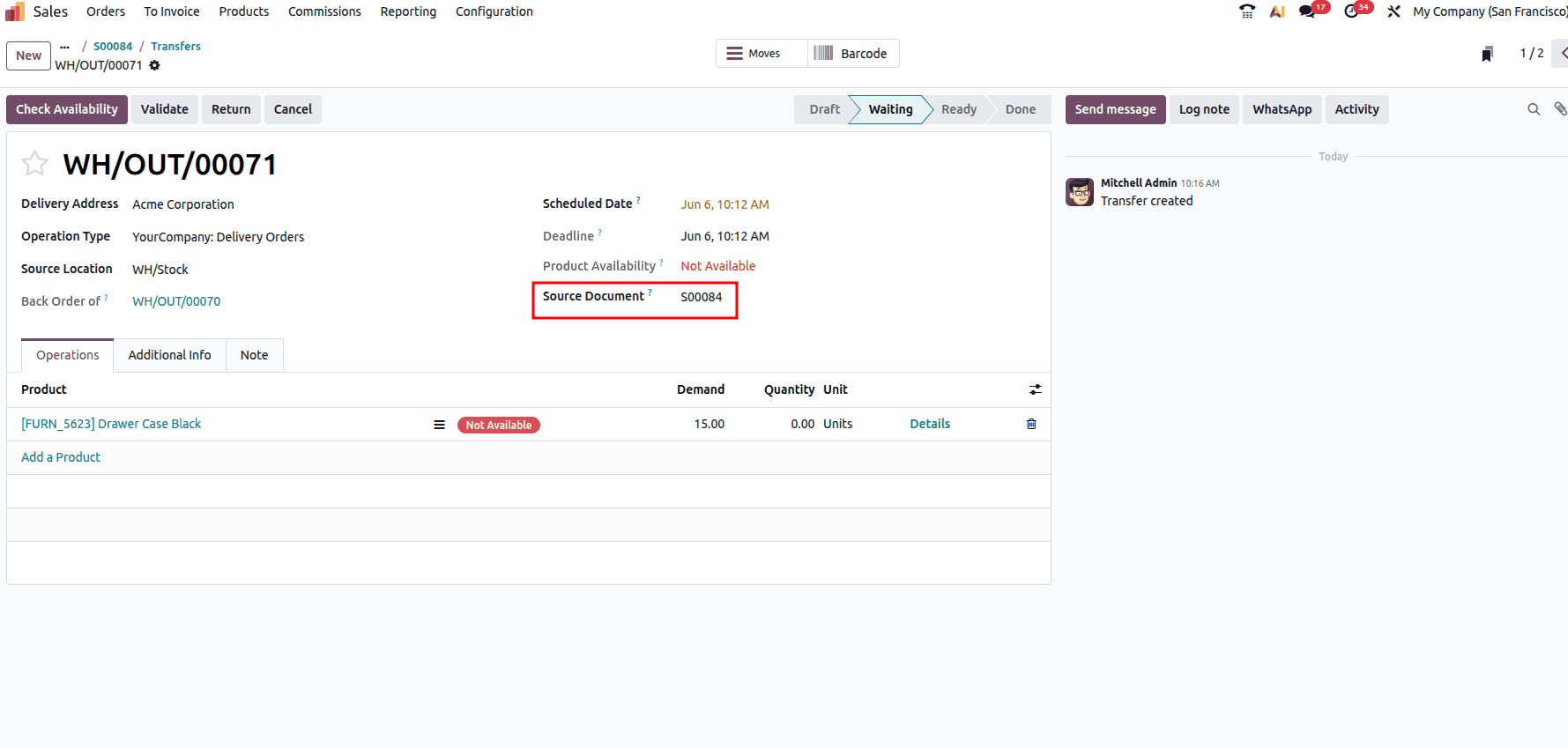1568x748 pixels.
Task: Open the Products menu
Action: click(x=244, y=11)
